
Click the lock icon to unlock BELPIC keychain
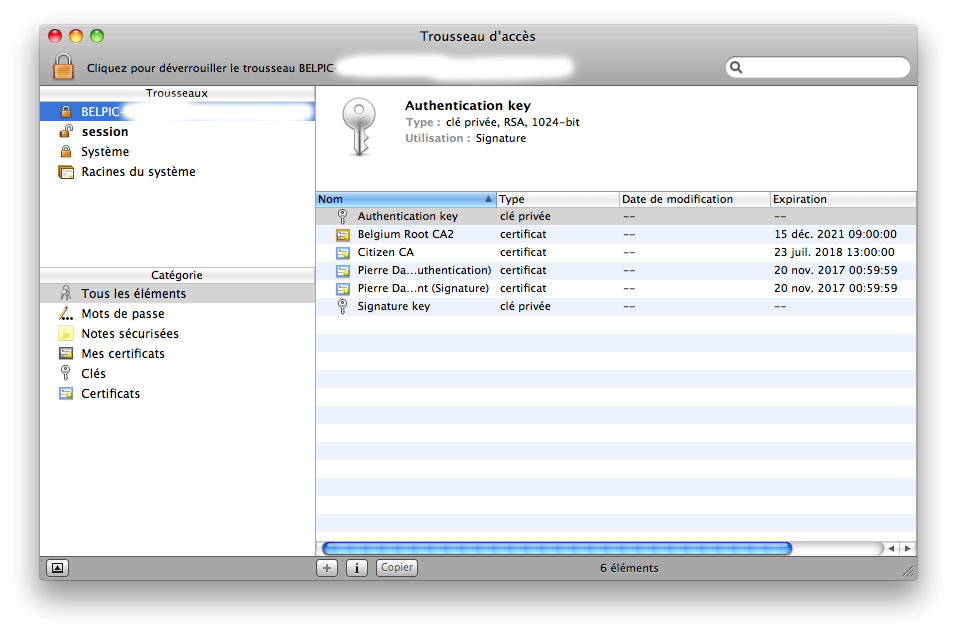[63, 66]
